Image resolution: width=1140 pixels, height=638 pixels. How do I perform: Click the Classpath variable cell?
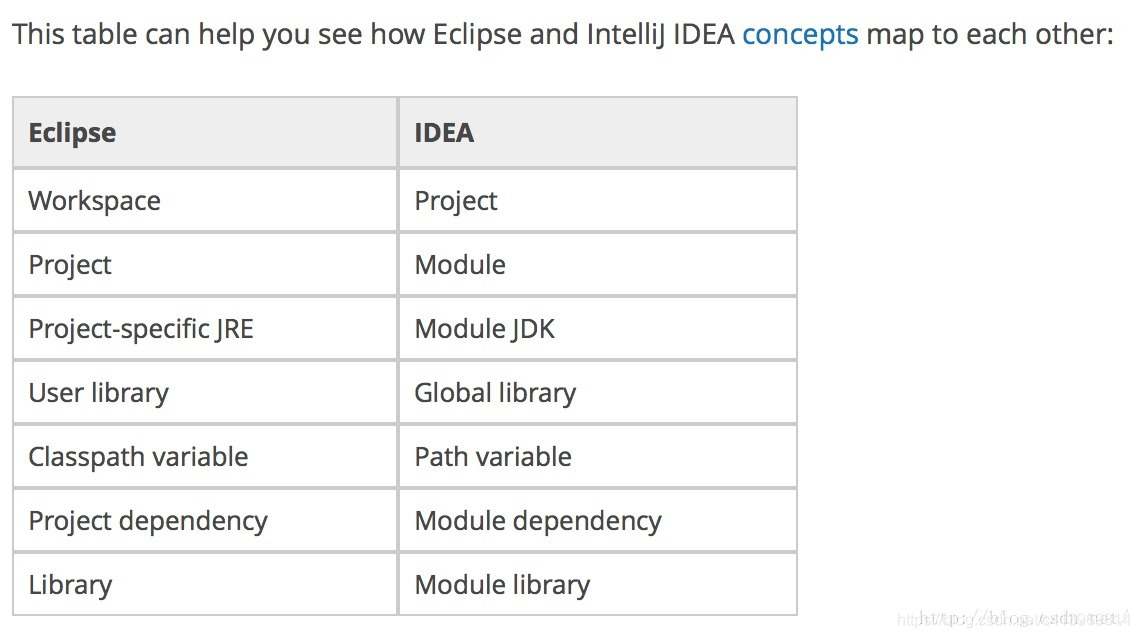[205, 456]
